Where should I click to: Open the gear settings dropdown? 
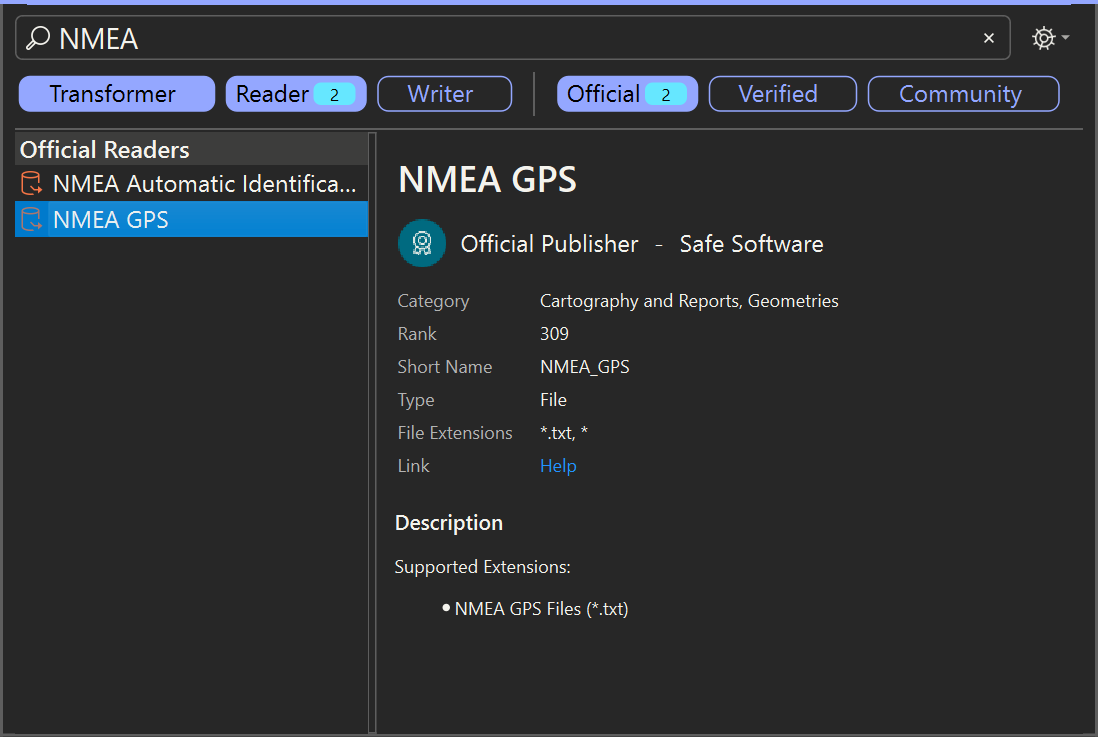[x=1050, y=38]
